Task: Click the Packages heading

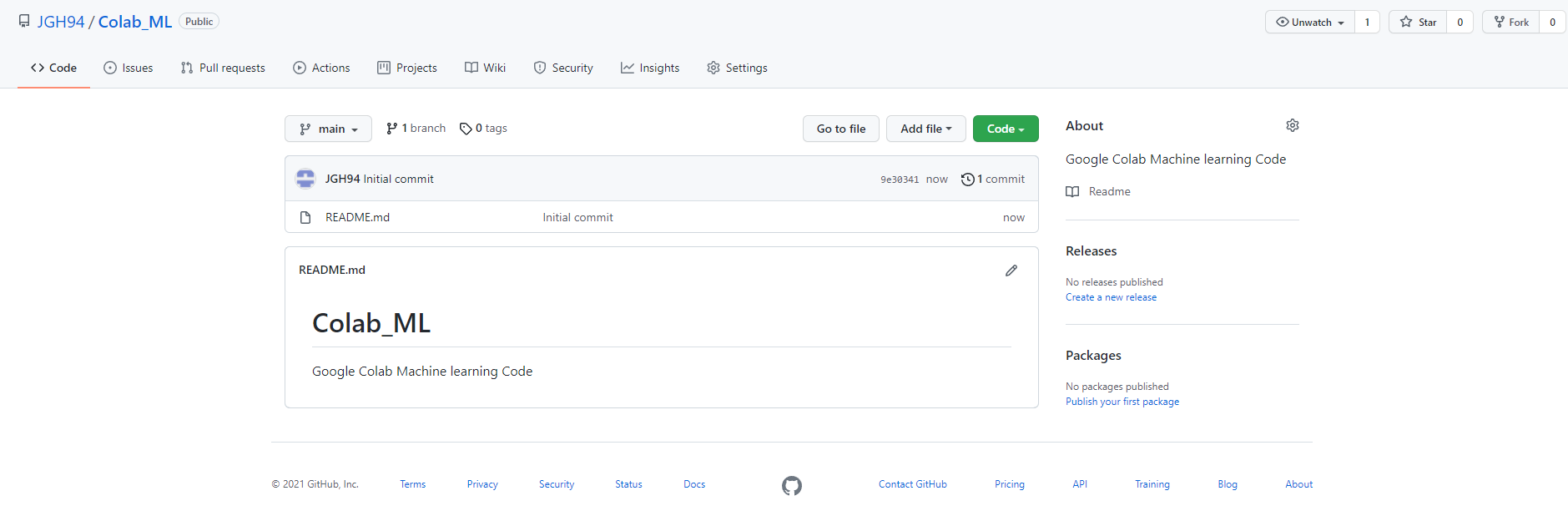Action: click(x=1093, y=355)
